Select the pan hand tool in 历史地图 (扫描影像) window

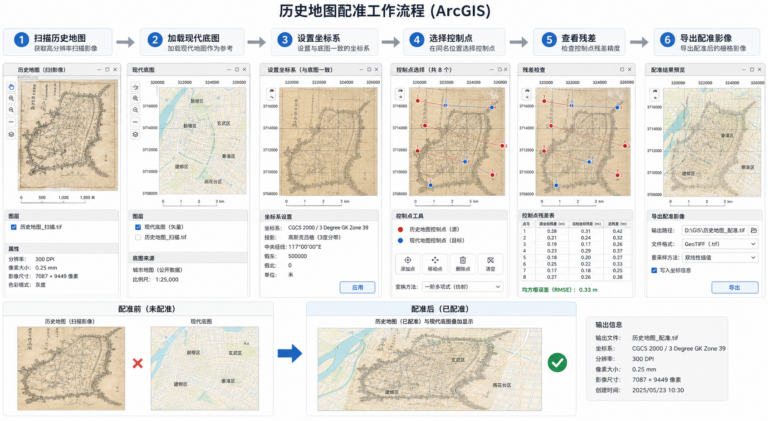[x=11, y=87]
